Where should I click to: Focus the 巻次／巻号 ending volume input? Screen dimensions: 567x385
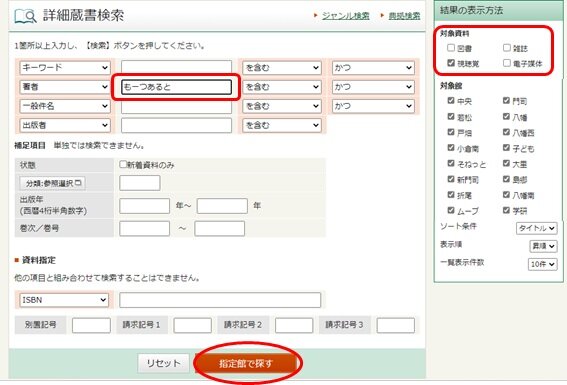[x=219, y=228]
